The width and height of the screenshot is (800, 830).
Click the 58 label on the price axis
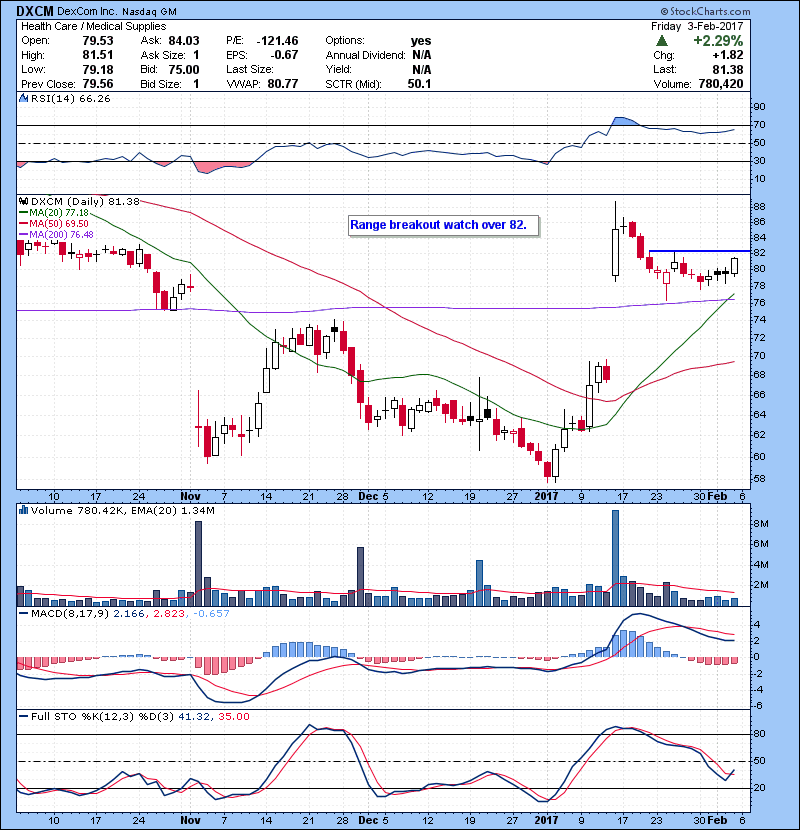coord(759,479)
